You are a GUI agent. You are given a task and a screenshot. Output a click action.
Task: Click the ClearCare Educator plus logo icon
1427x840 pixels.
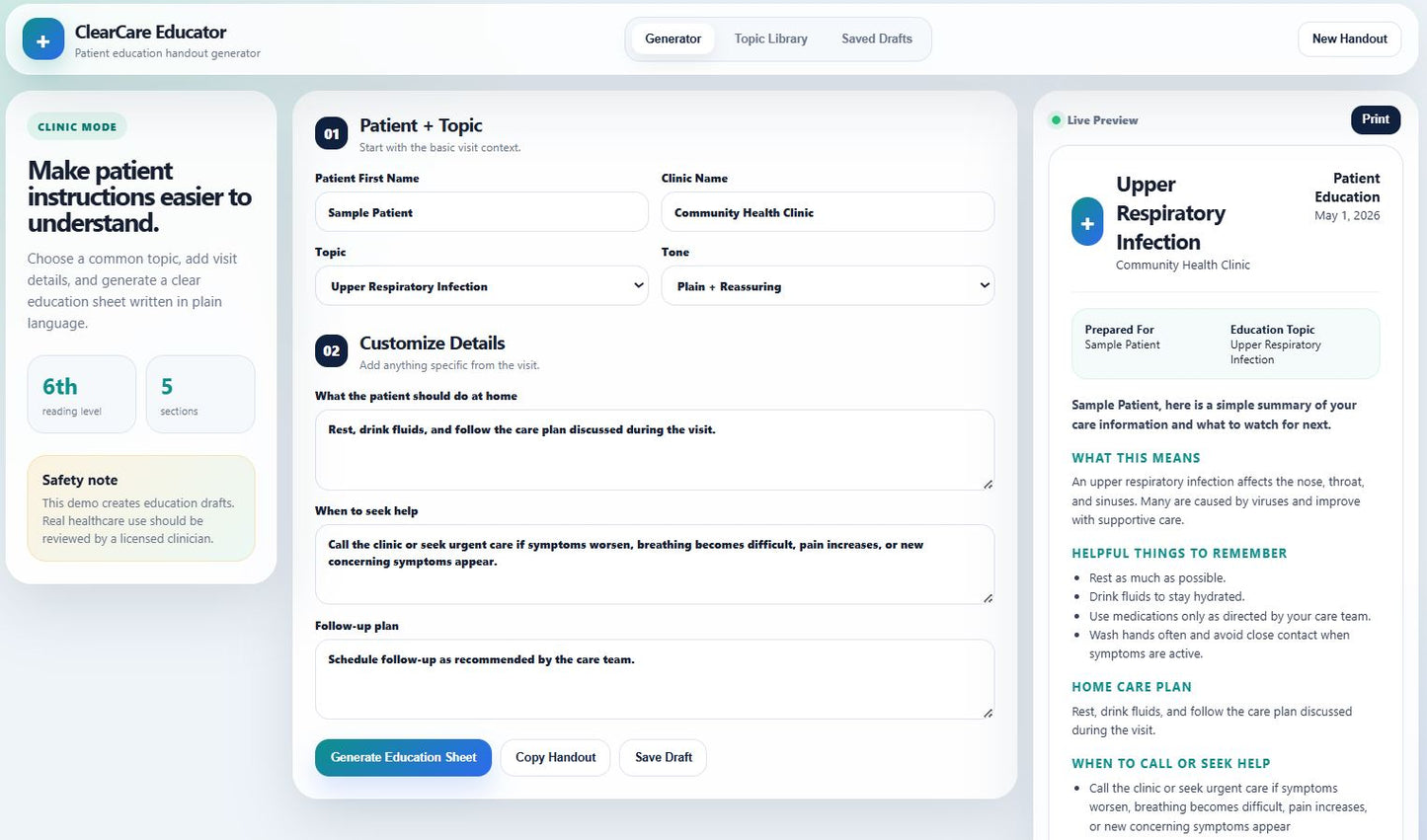click(x=43, y=39)
